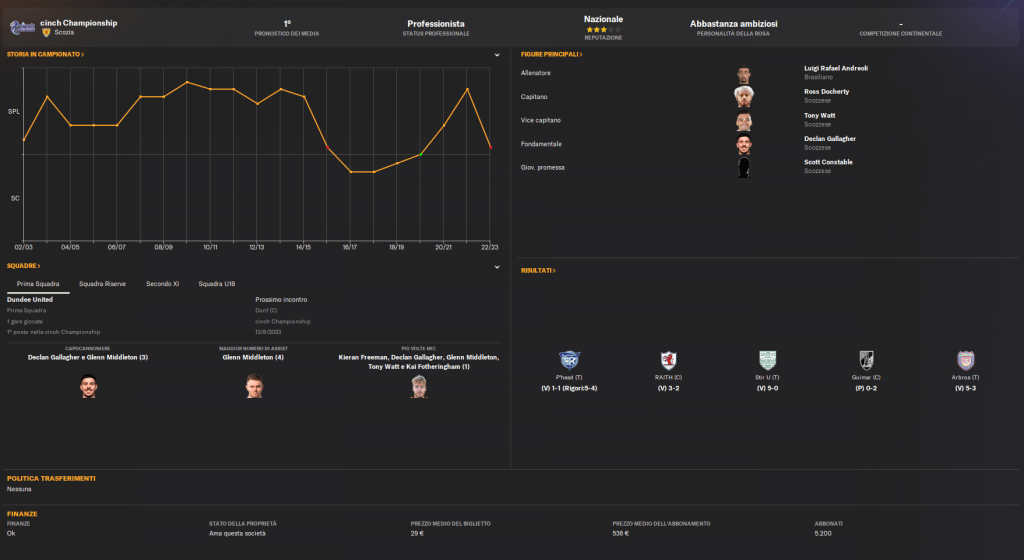Open the Squadra U18 tab
Viewport: 1024px width, 560px height.
pyautogui.click(x=216, y=284)
